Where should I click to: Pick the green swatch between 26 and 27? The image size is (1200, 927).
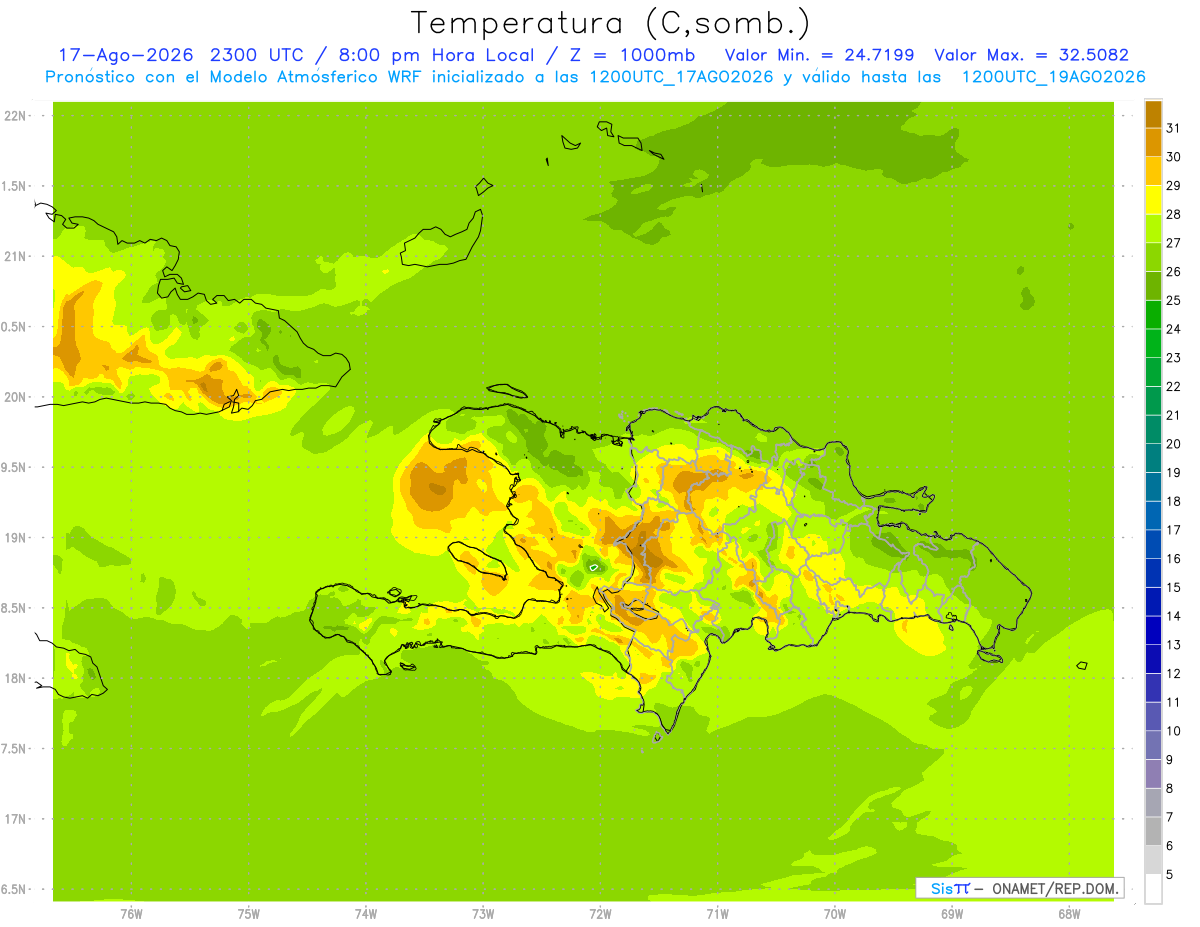(x=1153, y=257)
